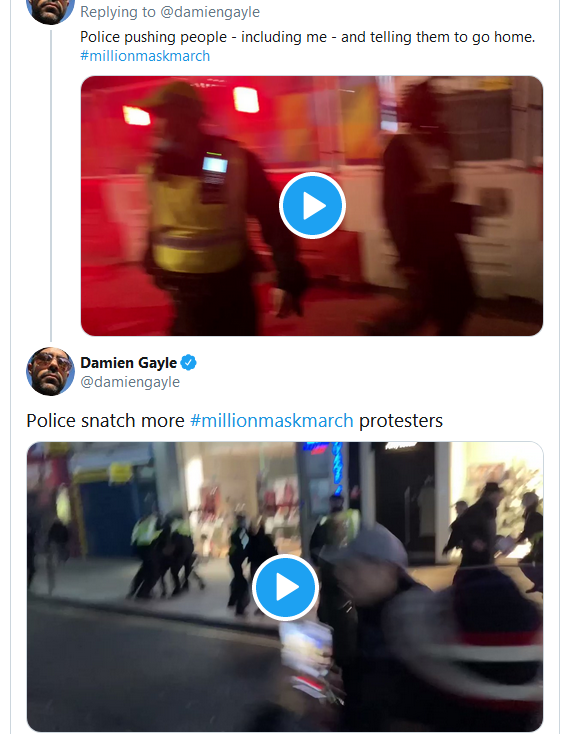Click the dark silhouette figure in first video

click(x=426, y=208)
